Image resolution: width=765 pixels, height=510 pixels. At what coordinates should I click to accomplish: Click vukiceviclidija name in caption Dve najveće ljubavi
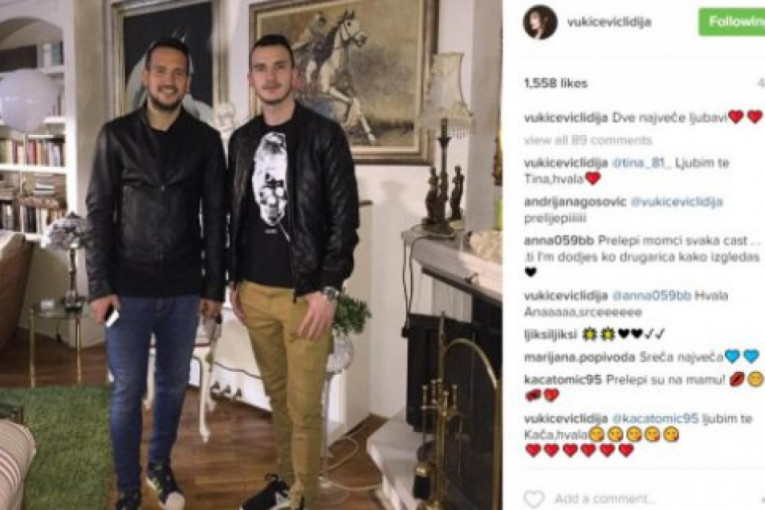pos(566,118)
